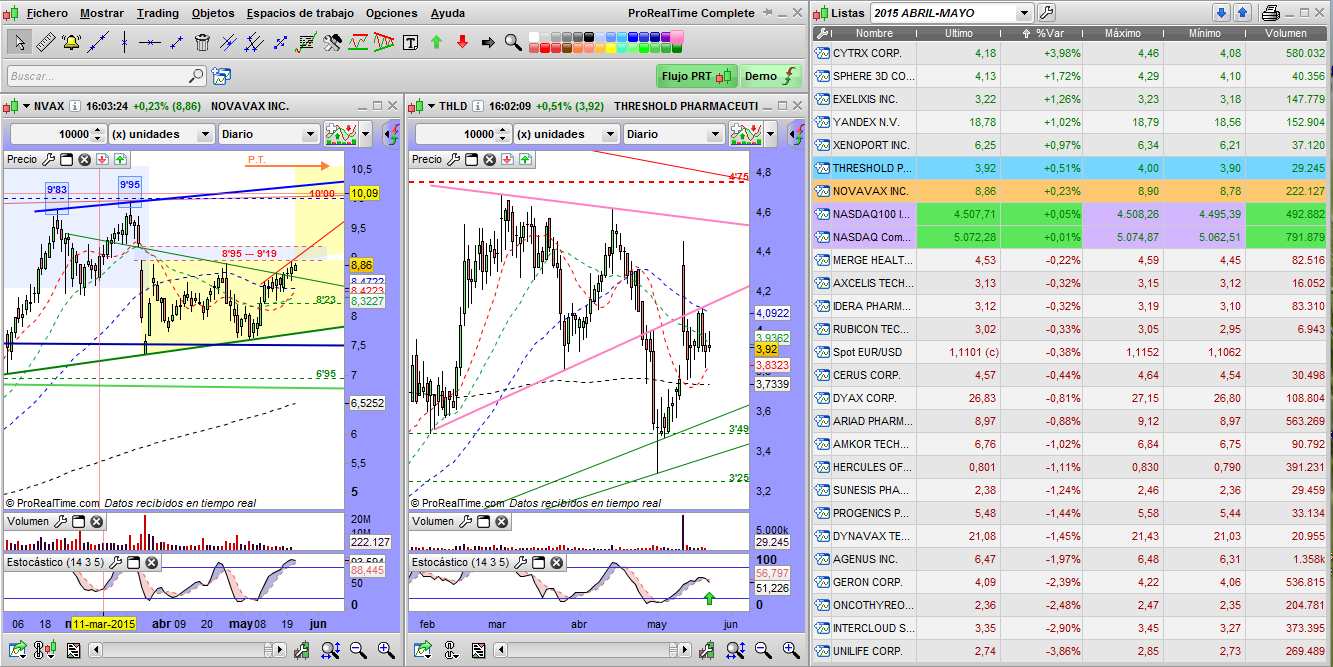
Task: Toggle Volumen panel maximize in NVAX chart
Action: (x=79, y=521)
